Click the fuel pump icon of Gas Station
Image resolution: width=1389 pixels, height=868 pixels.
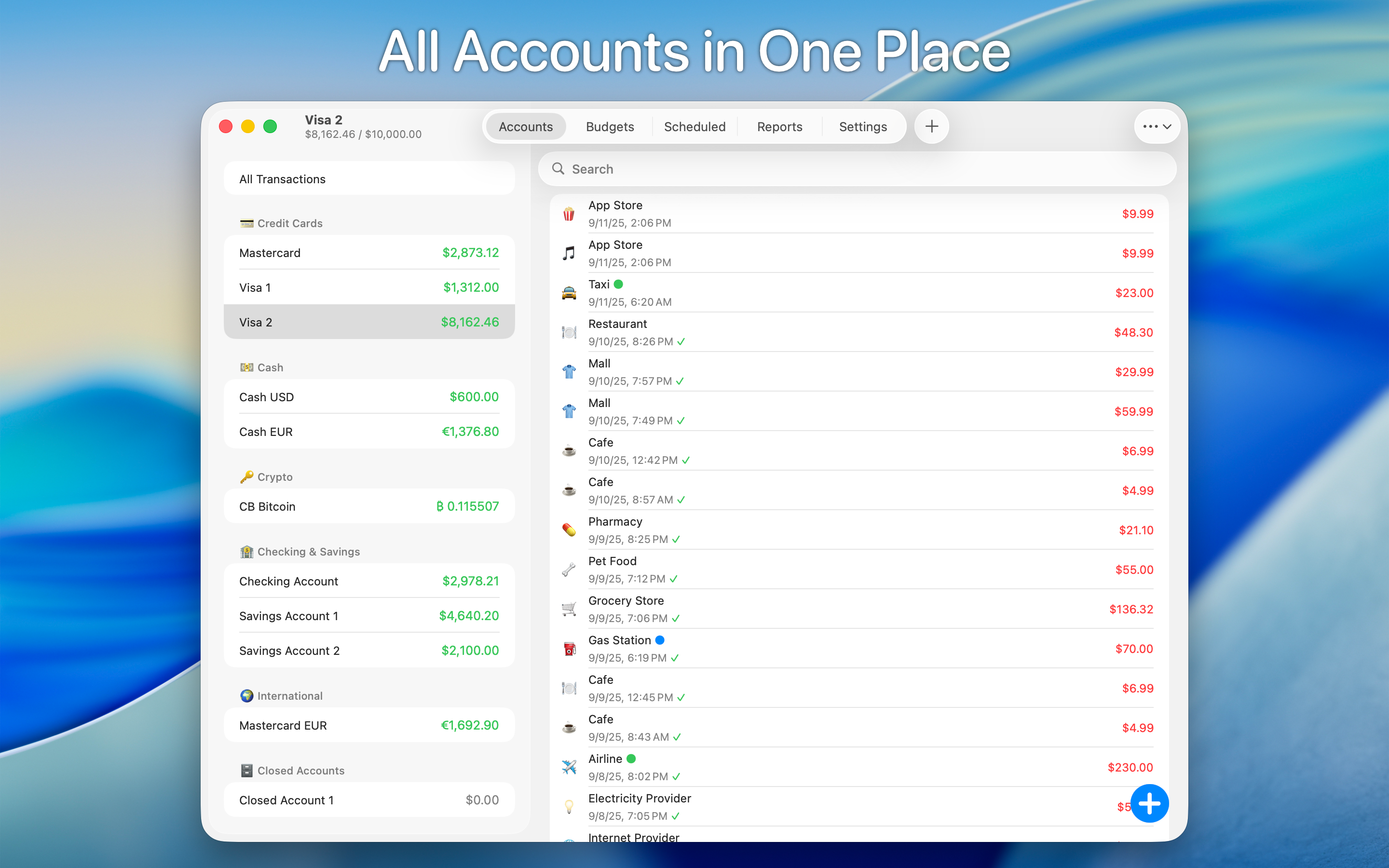pos(569,649)
